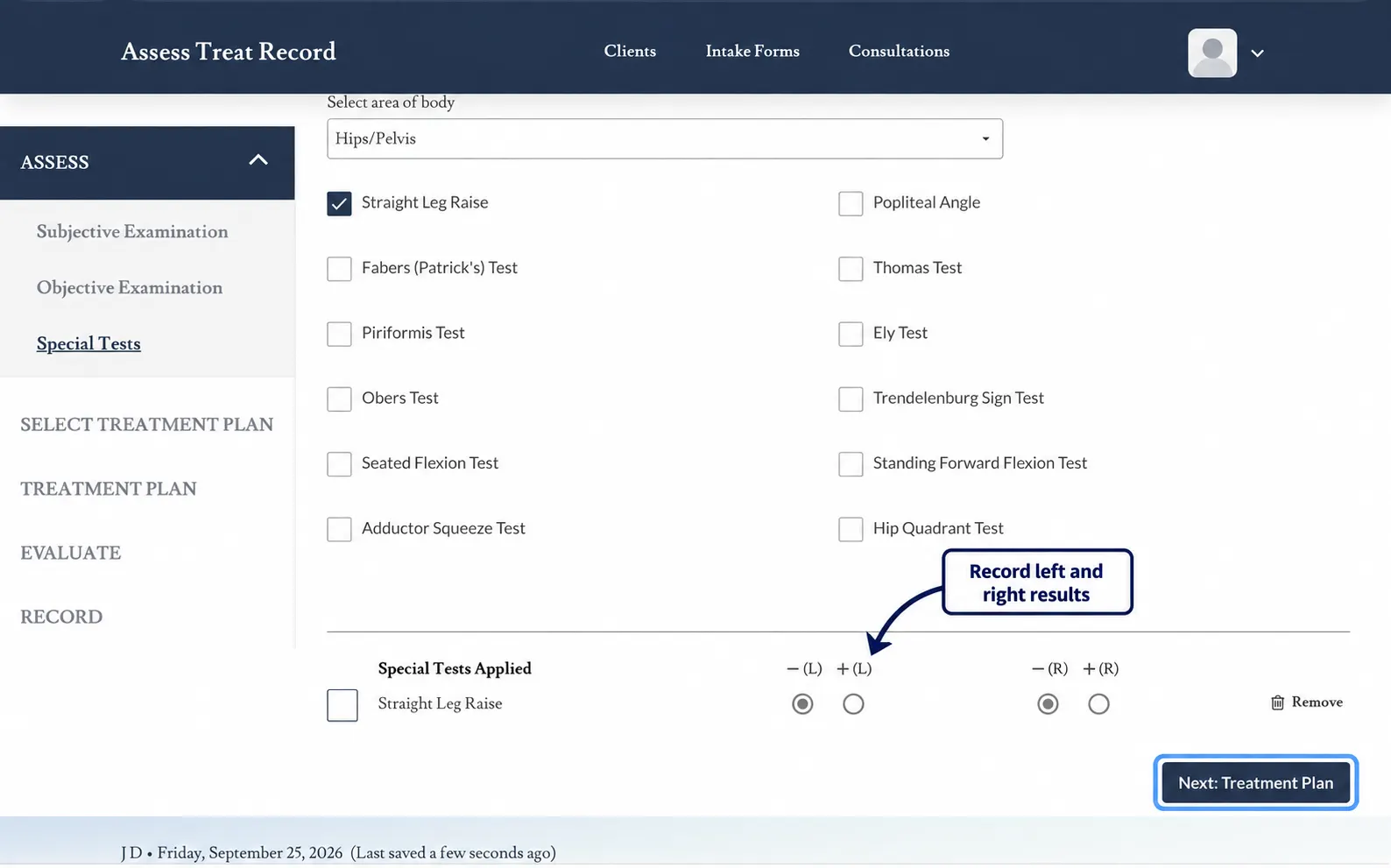Enable the Thomas Test checkbox
Image resolution: width=1391 pixels, height=868 pixels.
tap(851, 268)
